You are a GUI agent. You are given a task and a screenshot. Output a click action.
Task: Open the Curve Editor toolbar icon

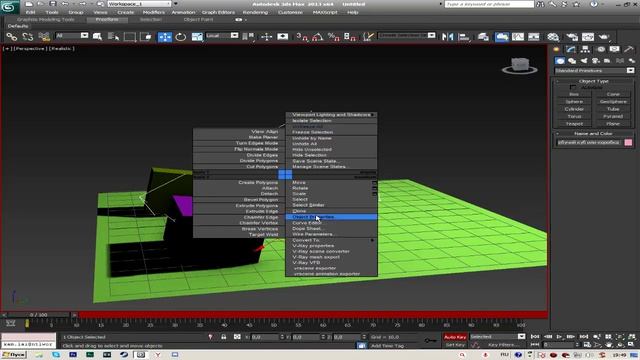click(x=518, y=37)
